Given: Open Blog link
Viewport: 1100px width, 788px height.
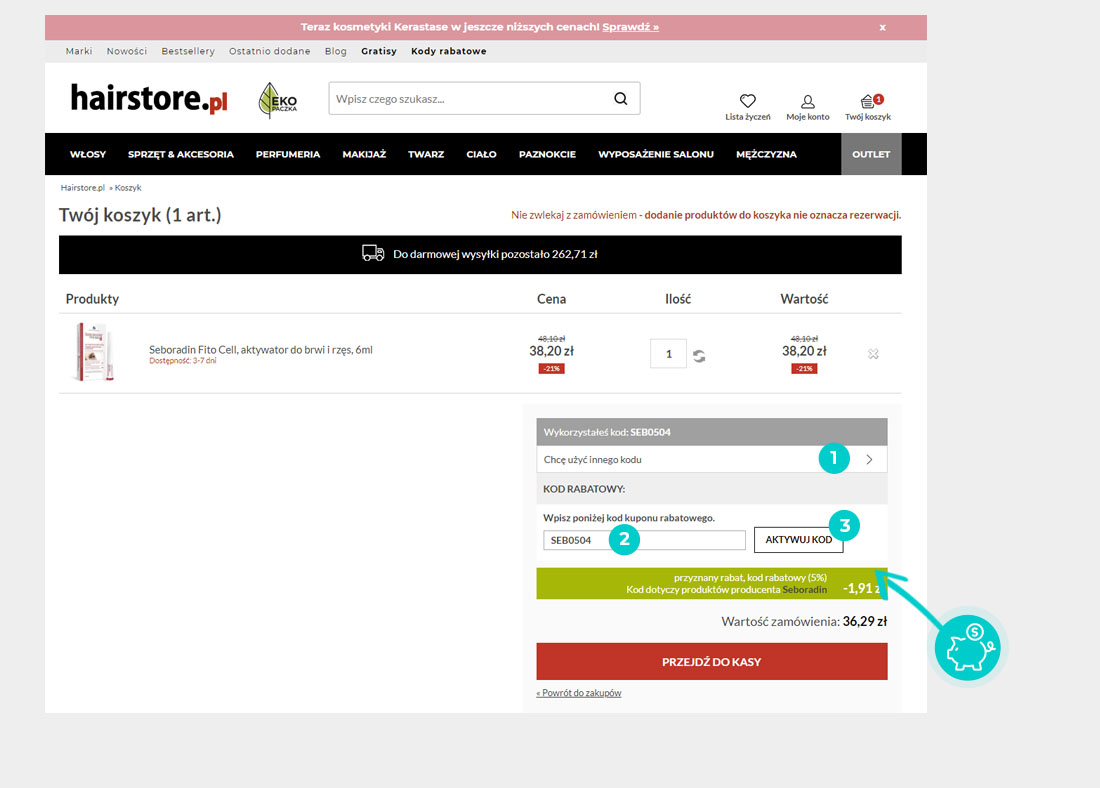Looking at the screenshot, I should [335, 51].
